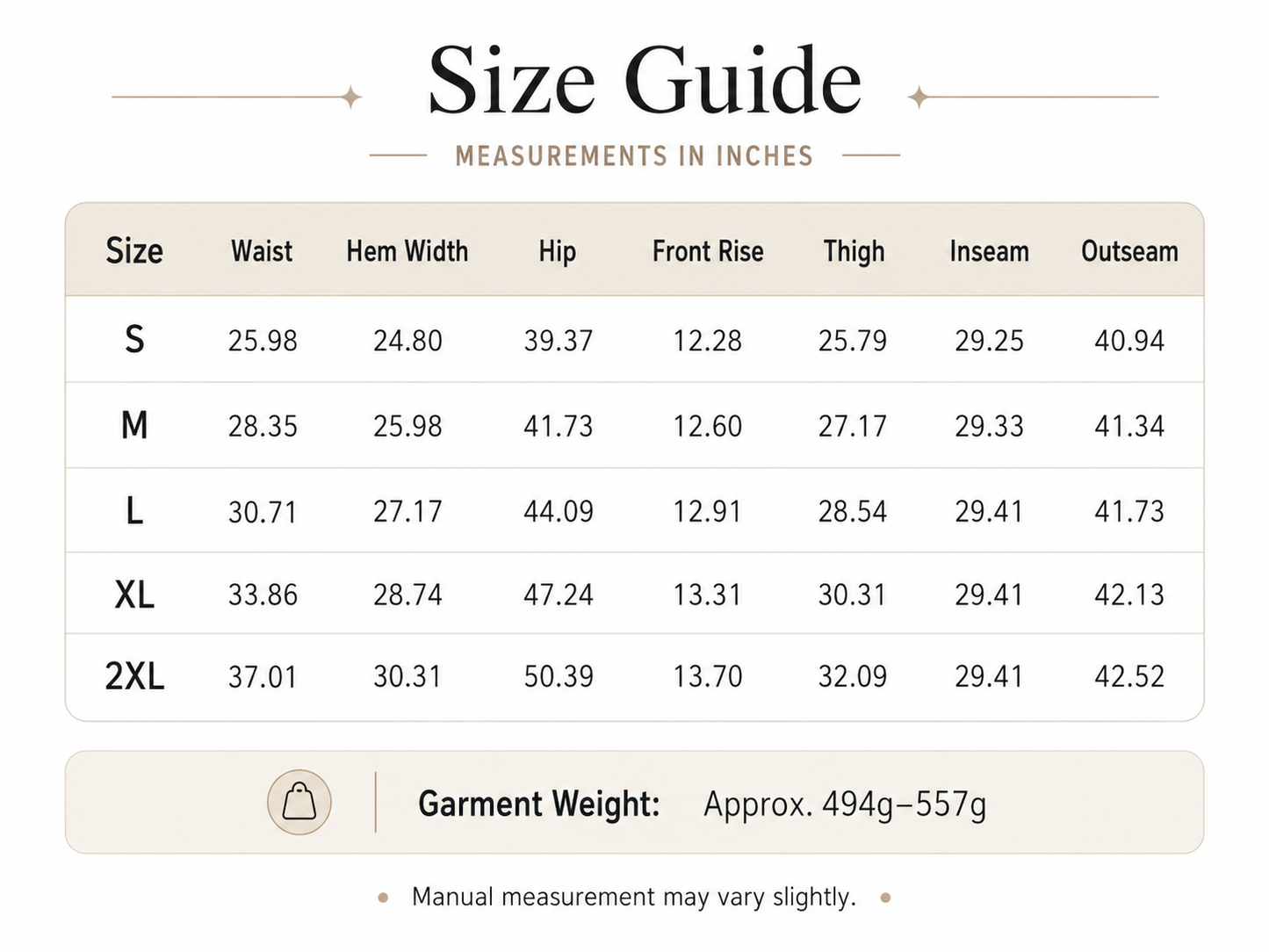This screenshot has width=1269, height=952.
Task: Select the Waist column header
Action: [x=262, y=251]
